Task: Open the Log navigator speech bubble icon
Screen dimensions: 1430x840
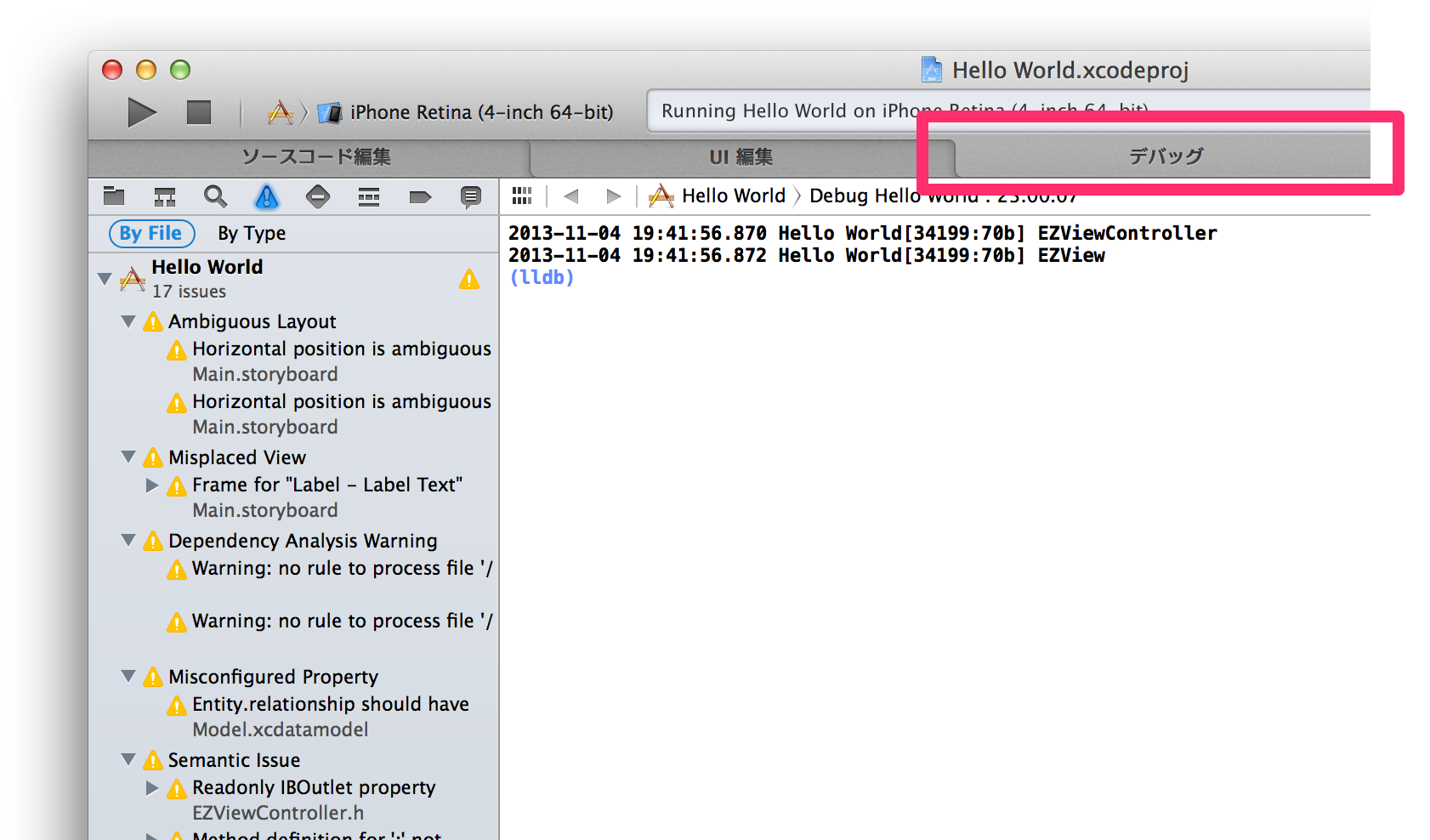Action: (470, 197)
